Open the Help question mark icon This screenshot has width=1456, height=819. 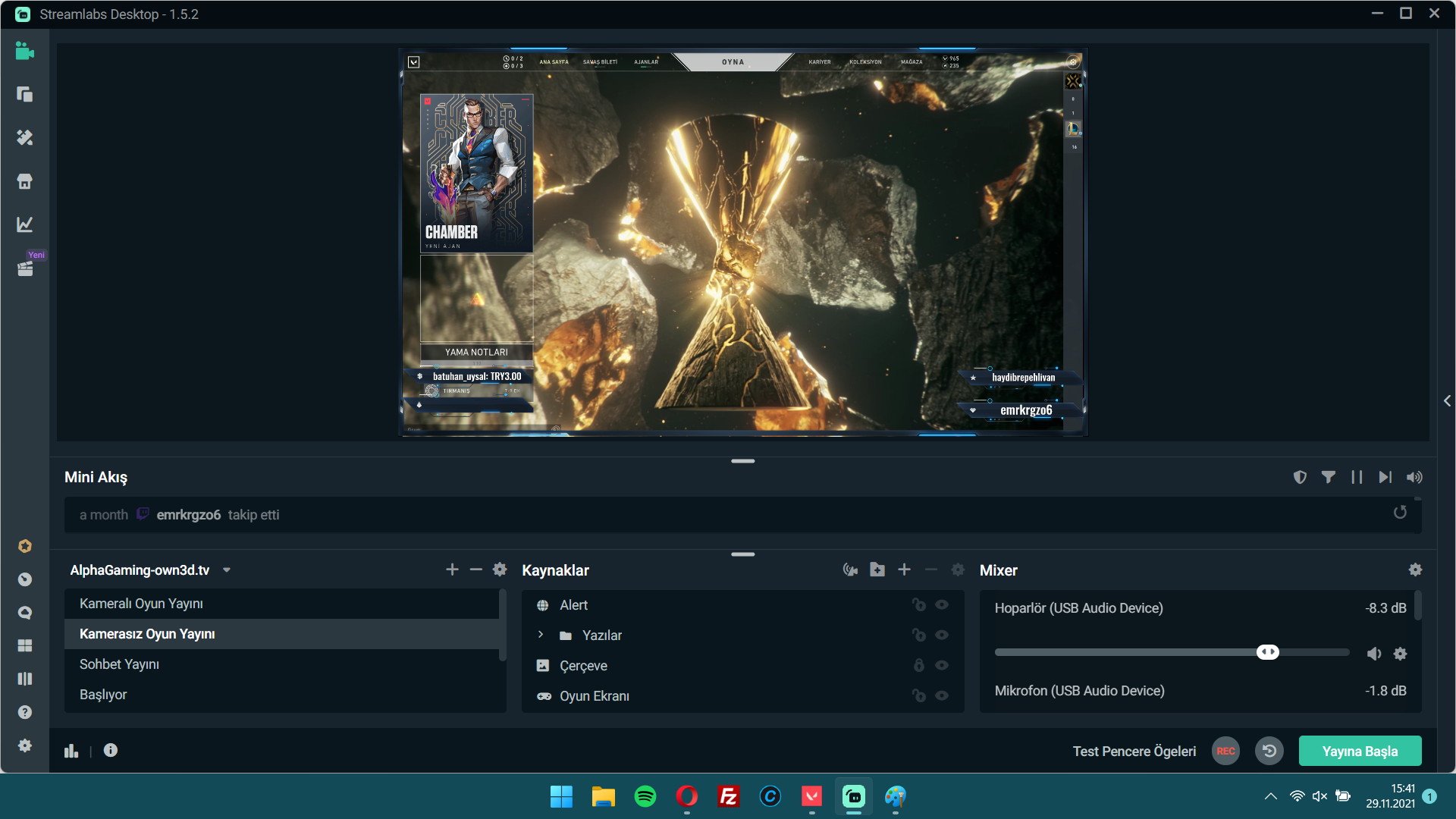(x=25, y=712)
